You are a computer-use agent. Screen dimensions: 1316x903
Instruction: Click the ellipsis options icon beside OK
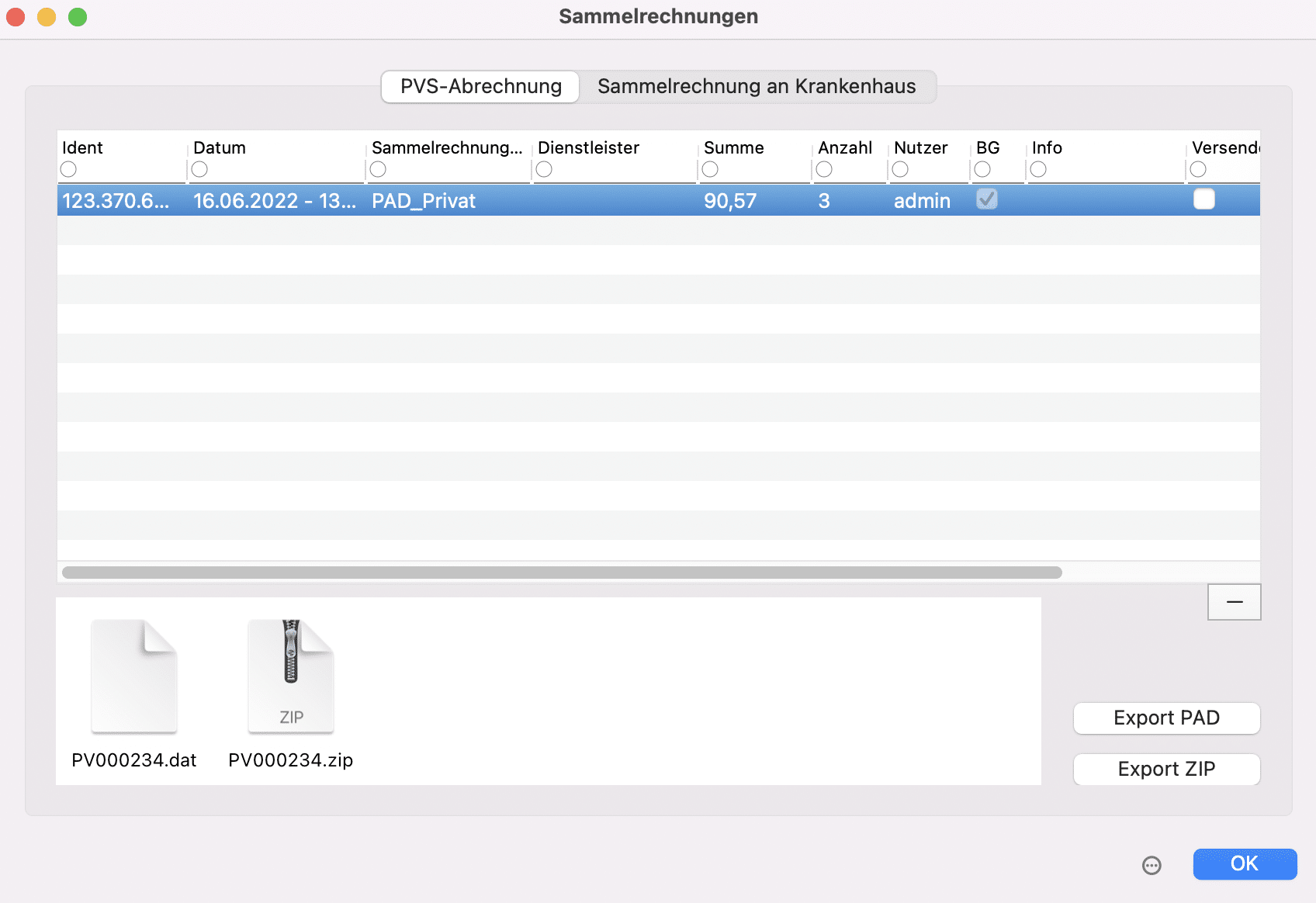click(1151, 865)
